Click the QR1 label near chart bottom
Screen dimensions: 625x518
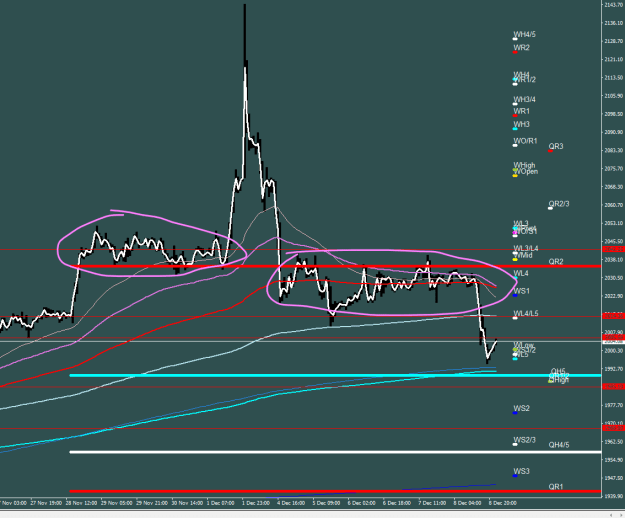[556, 487]
